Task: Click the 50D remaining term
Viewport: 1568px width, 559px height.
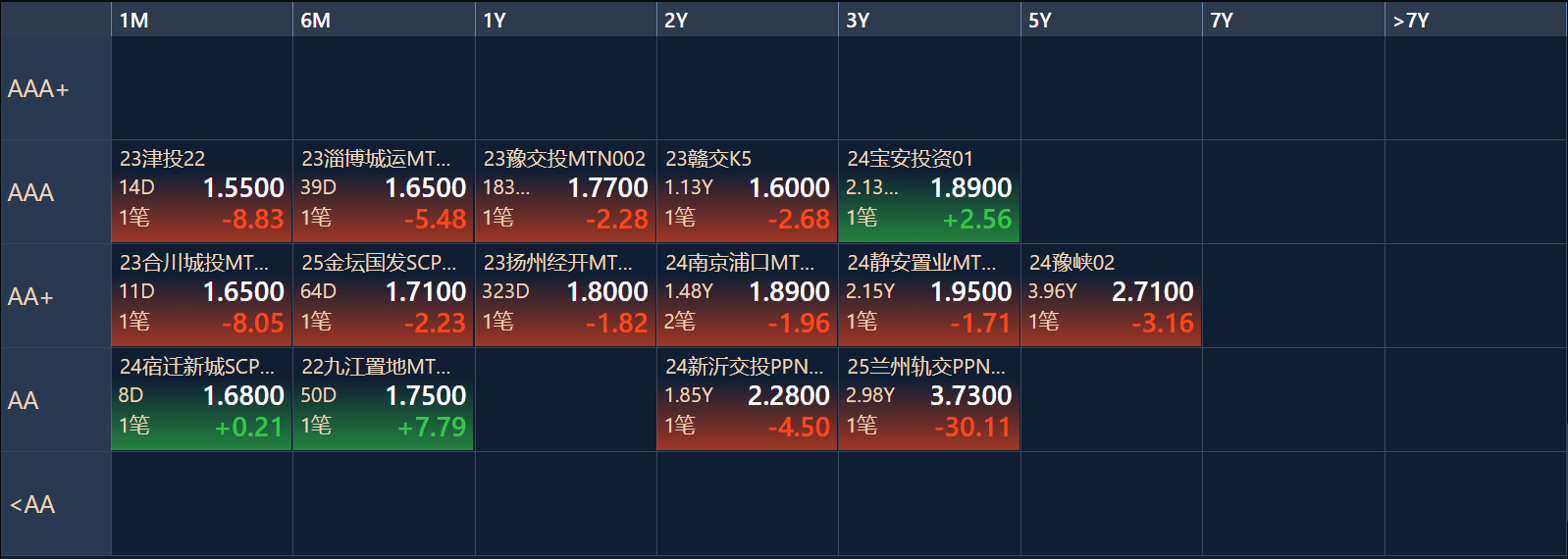Action: point(318,395)
